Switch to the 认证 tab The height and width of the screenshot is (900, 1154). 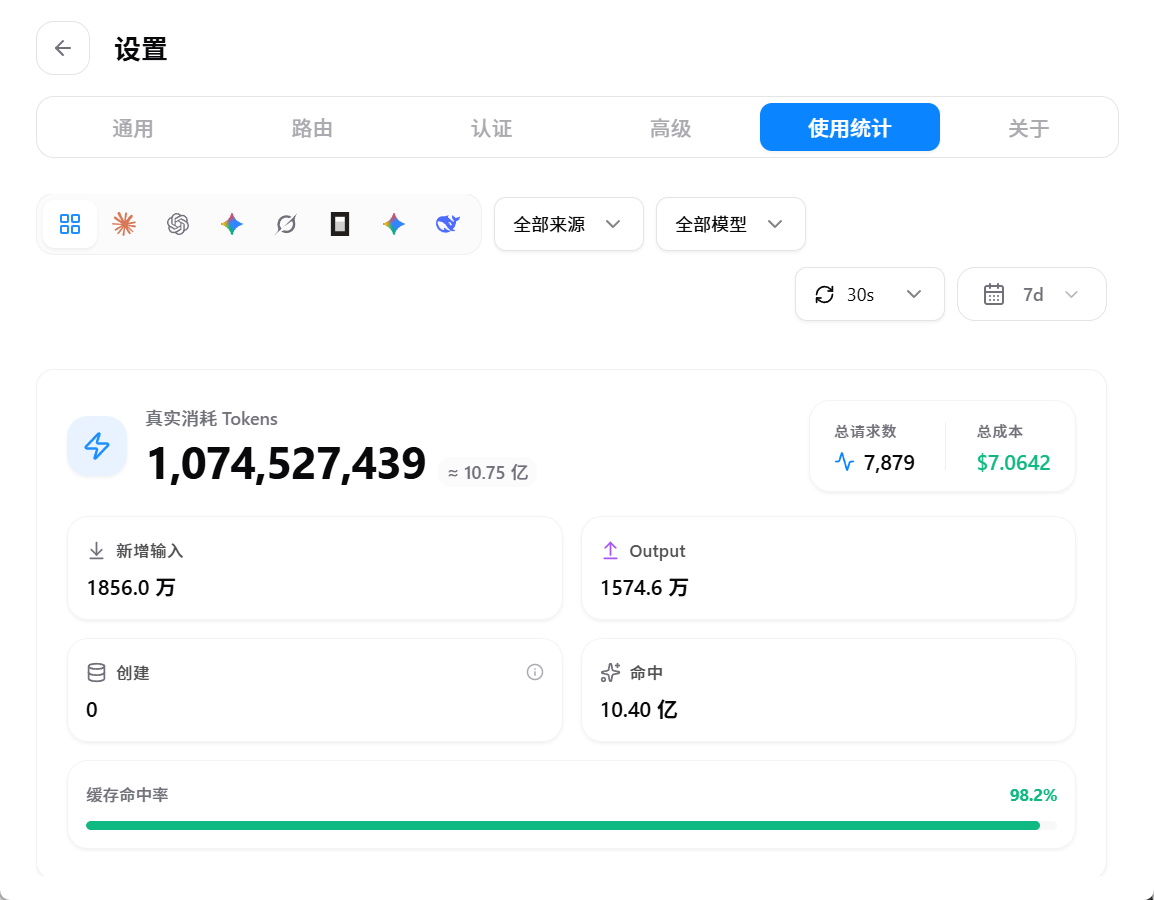pos(491,128)
